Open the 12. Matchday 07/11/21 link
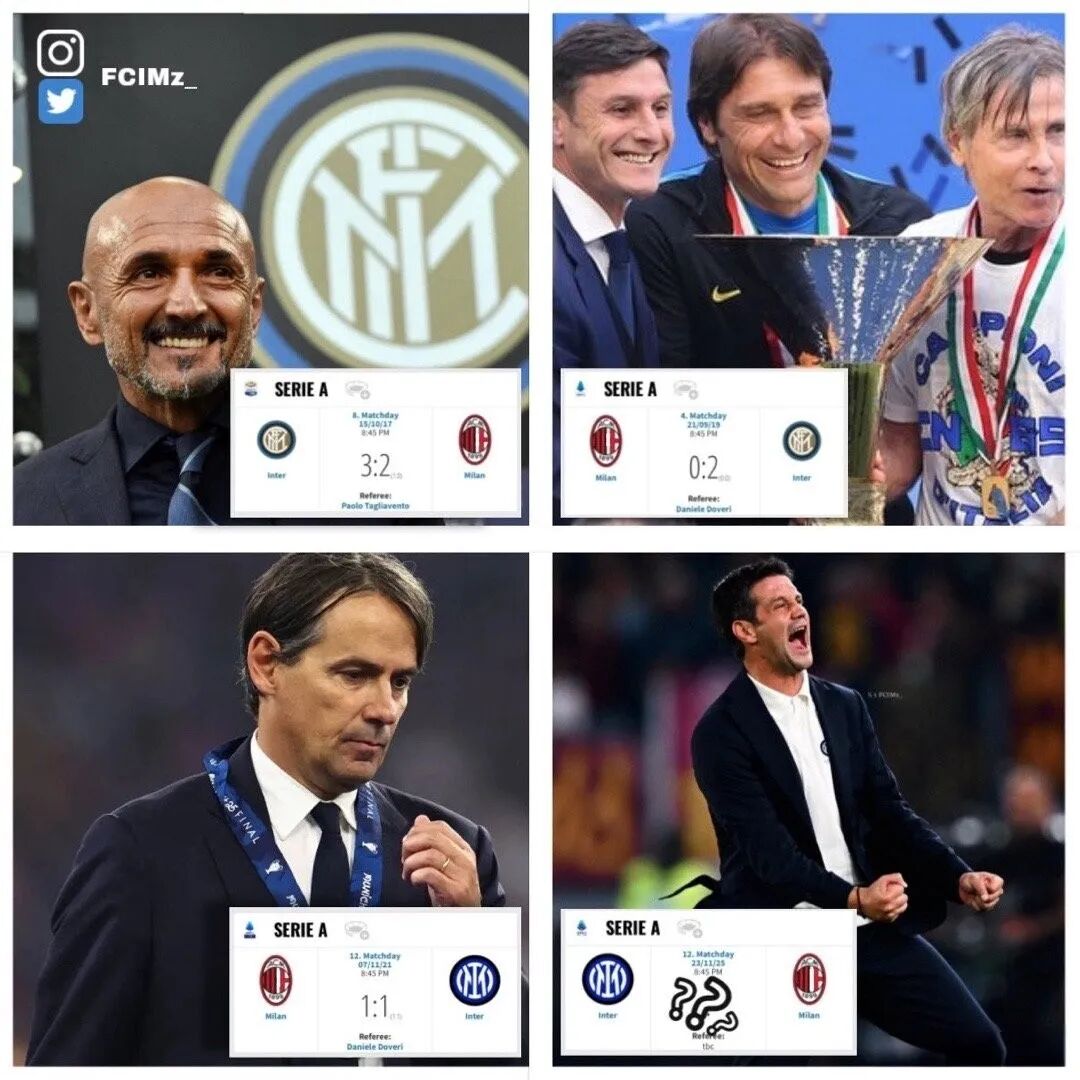Image resolution: width=1080 pixels, height=1080 pixels. (375, 960)
